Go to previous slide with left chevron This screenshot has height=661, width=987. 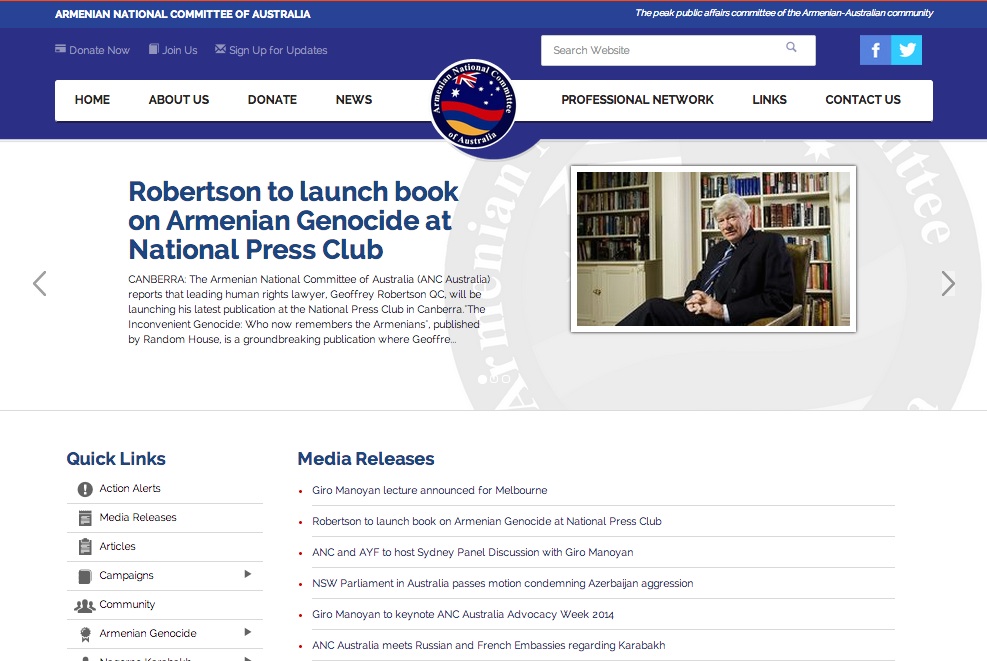pyautogui.click(x=40, y=283)
